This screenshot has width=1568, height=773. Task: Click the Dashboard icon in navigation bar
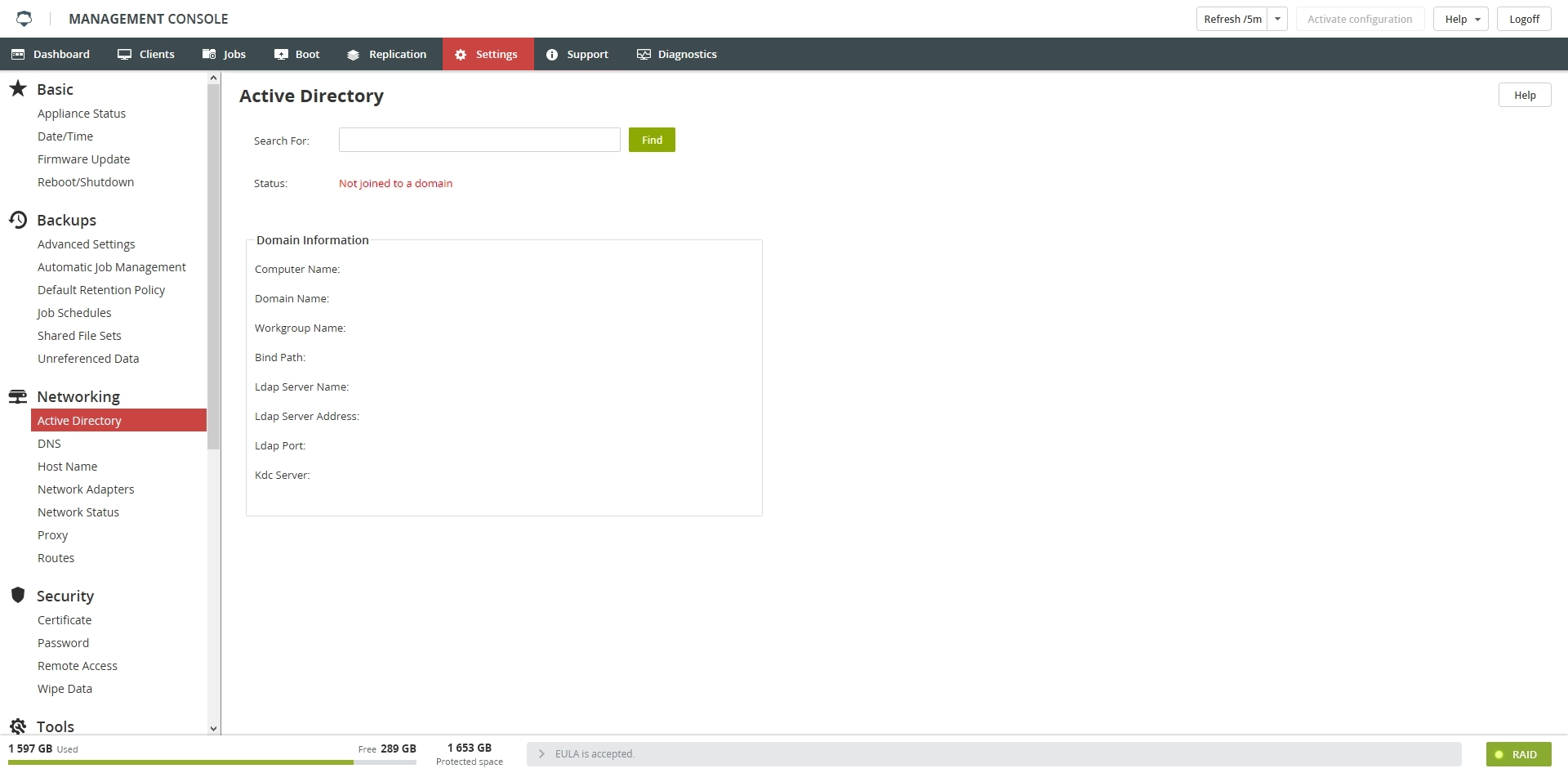tap(18, 54)
